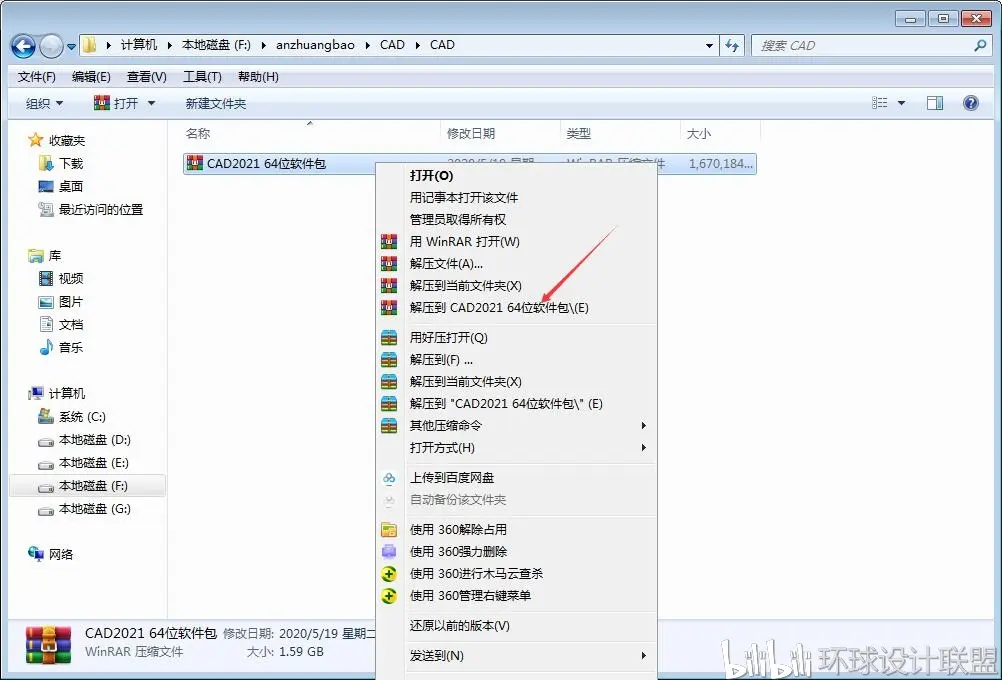
Task: Click the icon beside 使用 360管理右键菜单
Action: [389, 596]
